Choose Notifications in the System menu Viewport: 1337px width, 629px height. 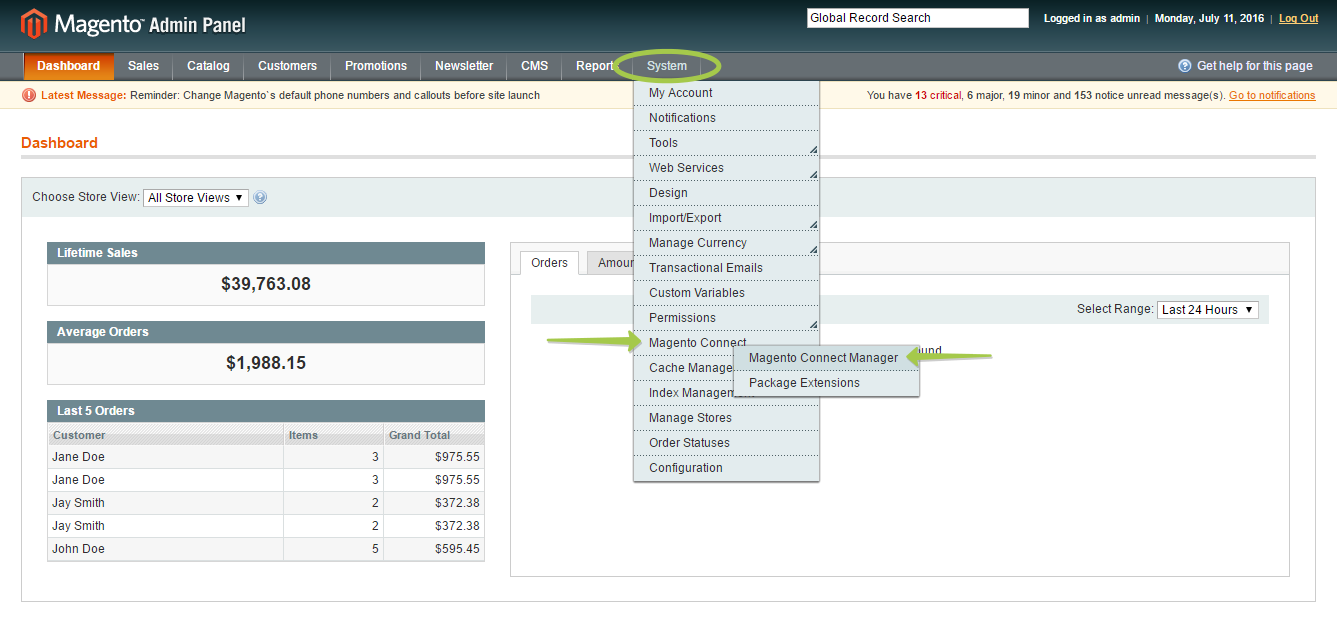click(726, 118)
